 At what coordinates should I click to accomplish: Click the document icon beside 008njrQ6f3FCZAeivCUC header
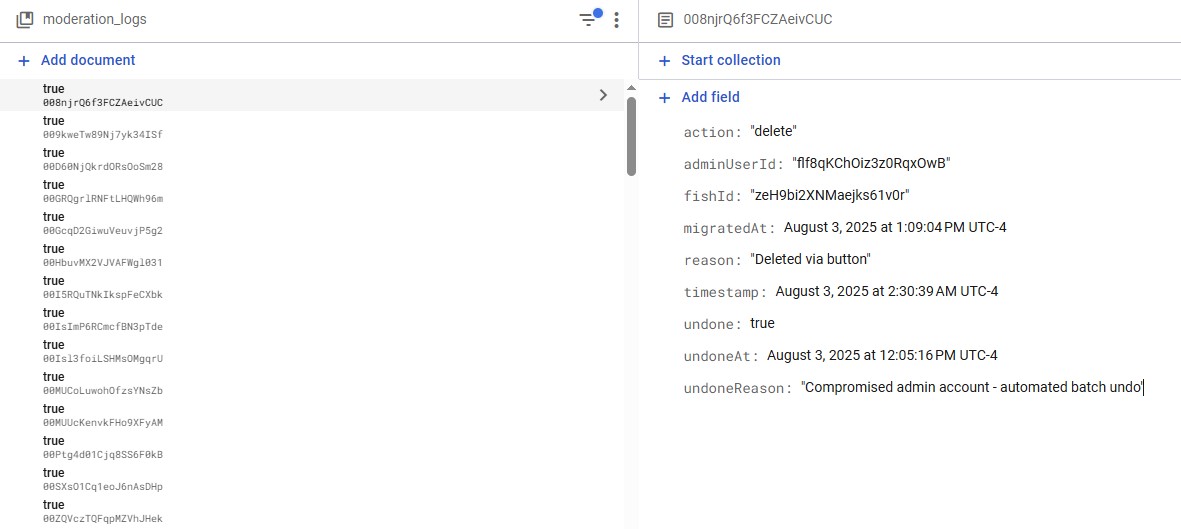[x=665, y=20]
